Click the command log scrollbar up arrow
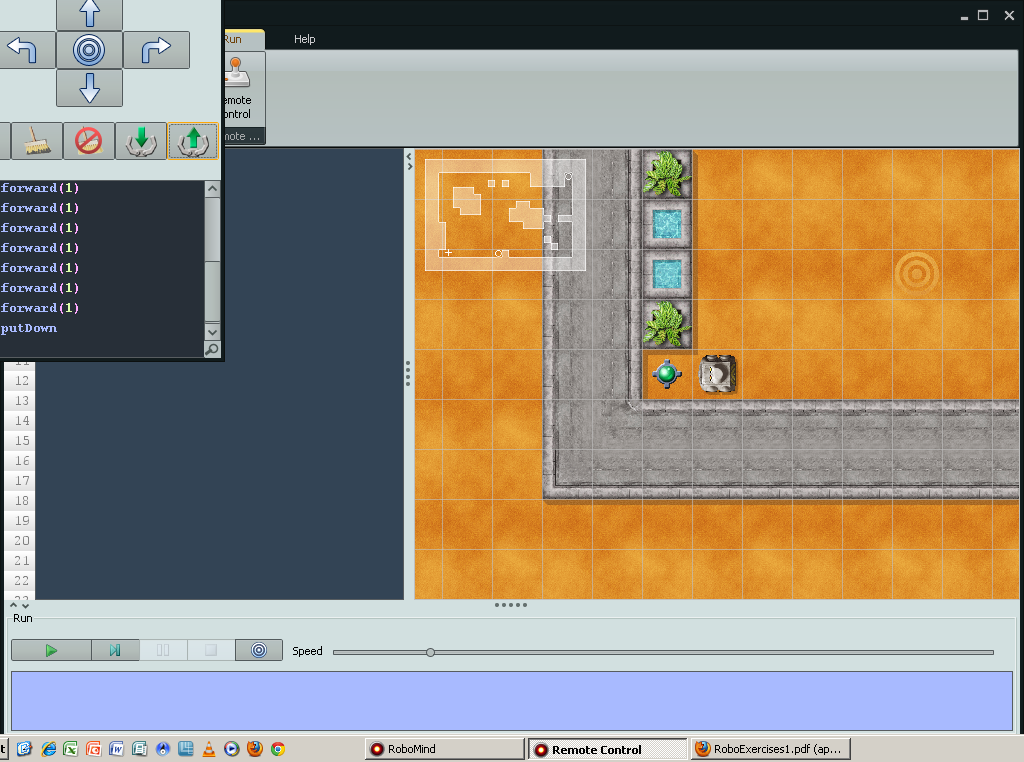Viewport: 1024px width, 762px height. pyautogui.click(x=212, y=189)
